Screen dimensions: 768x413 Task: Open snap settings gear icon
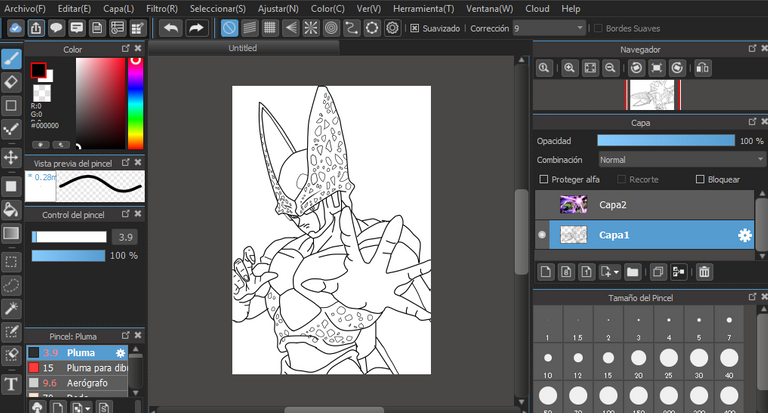[392, 28]
